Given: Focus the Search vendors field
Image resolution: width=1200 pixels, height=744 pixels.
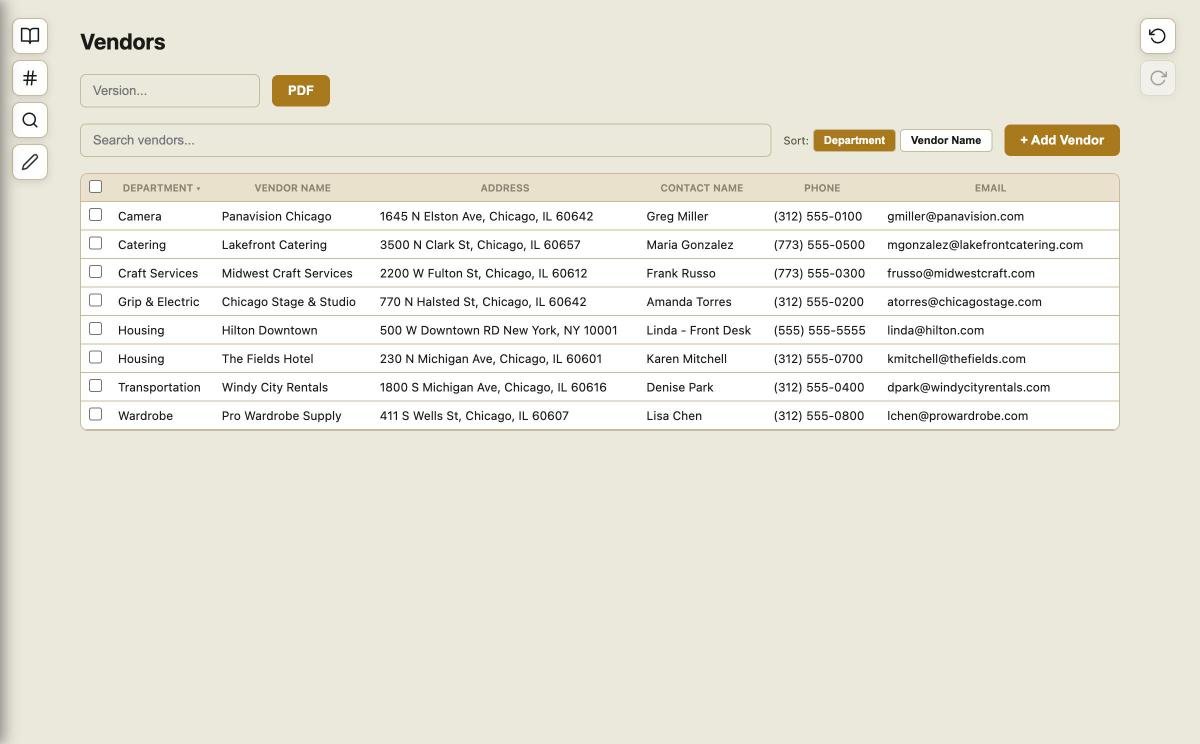Looking at the screenshot, I should (x=426, y=140).
